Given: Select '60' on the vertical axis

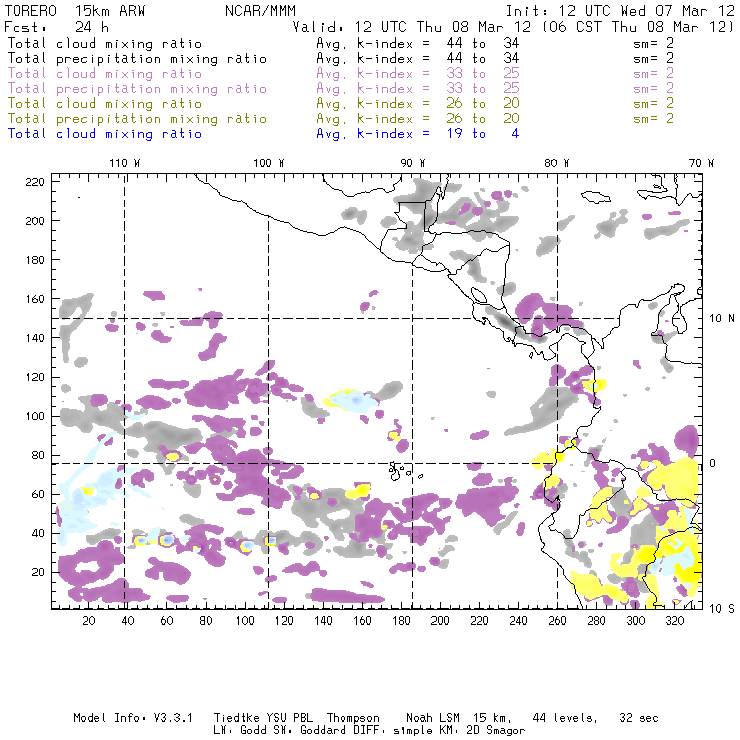Looking at the screenshot, I should coord(38,495).
